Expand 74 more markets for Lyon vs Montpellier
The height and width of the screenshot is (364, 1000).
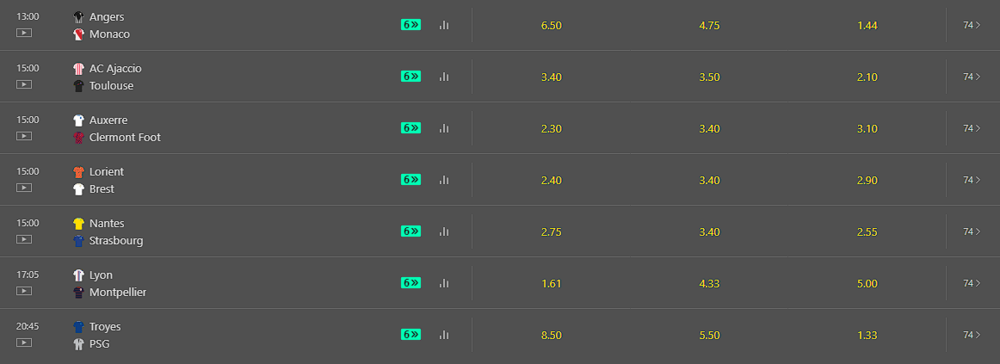pyautogui.click(x=971, y=283)
